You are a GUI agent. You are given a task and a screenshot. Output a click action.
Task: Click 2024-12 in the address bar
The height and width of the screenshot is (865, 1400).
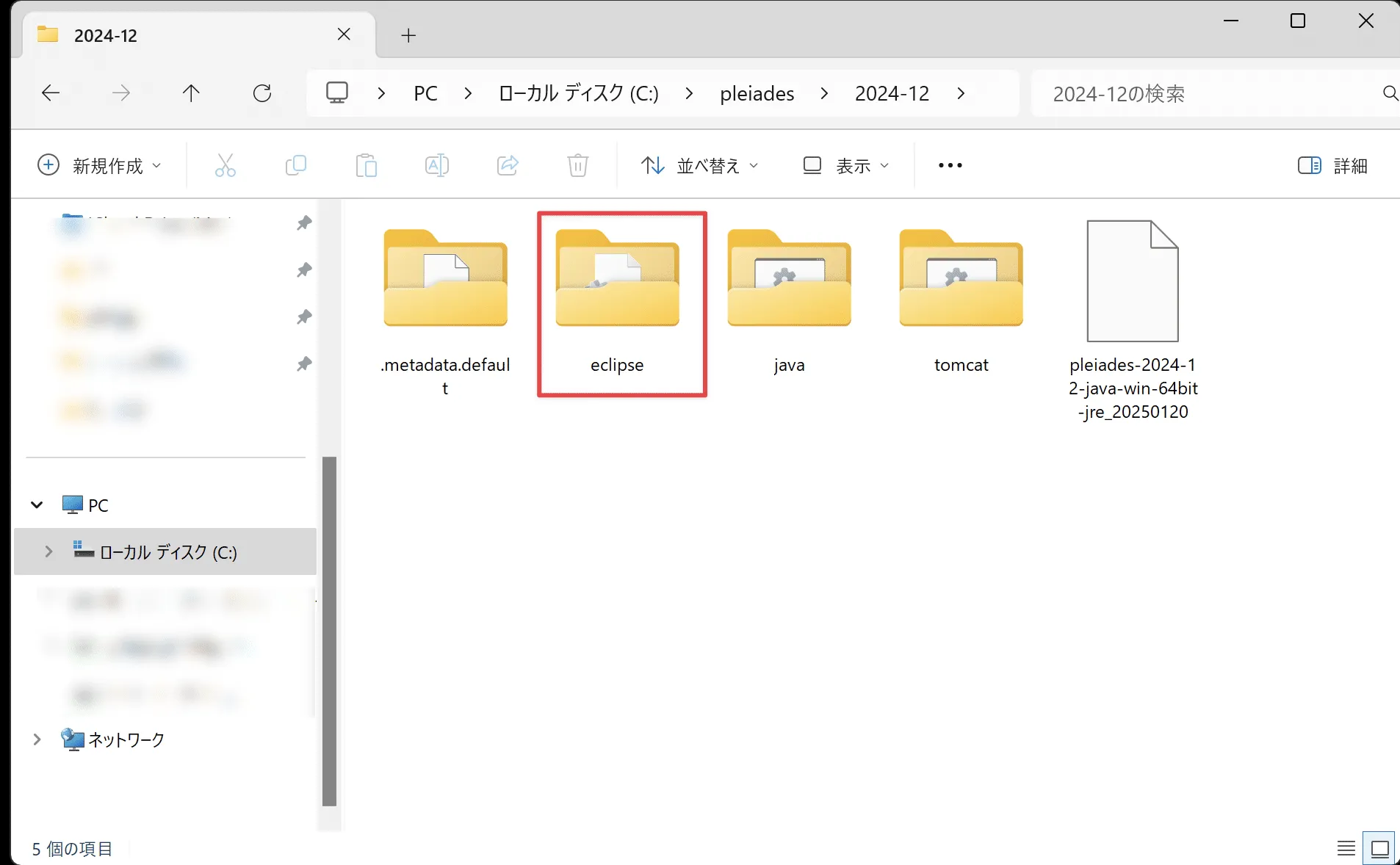tap(892, 93)
